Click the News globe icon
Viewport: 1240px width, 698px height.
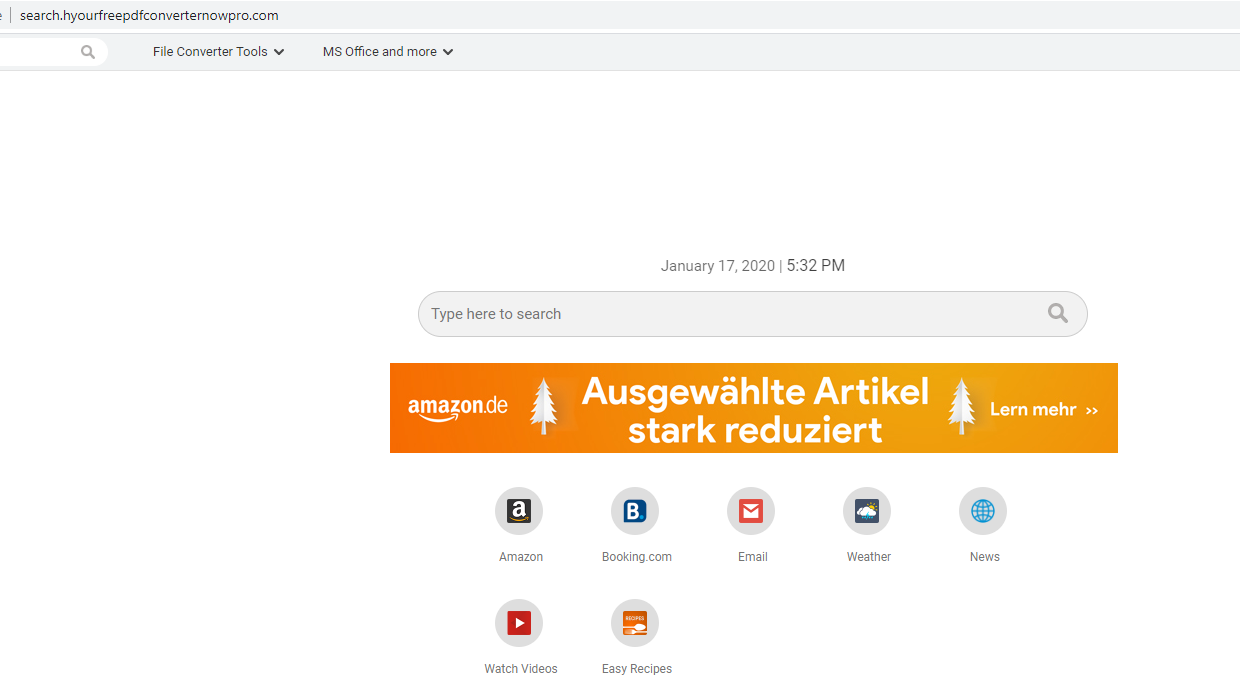pos(983,512)
